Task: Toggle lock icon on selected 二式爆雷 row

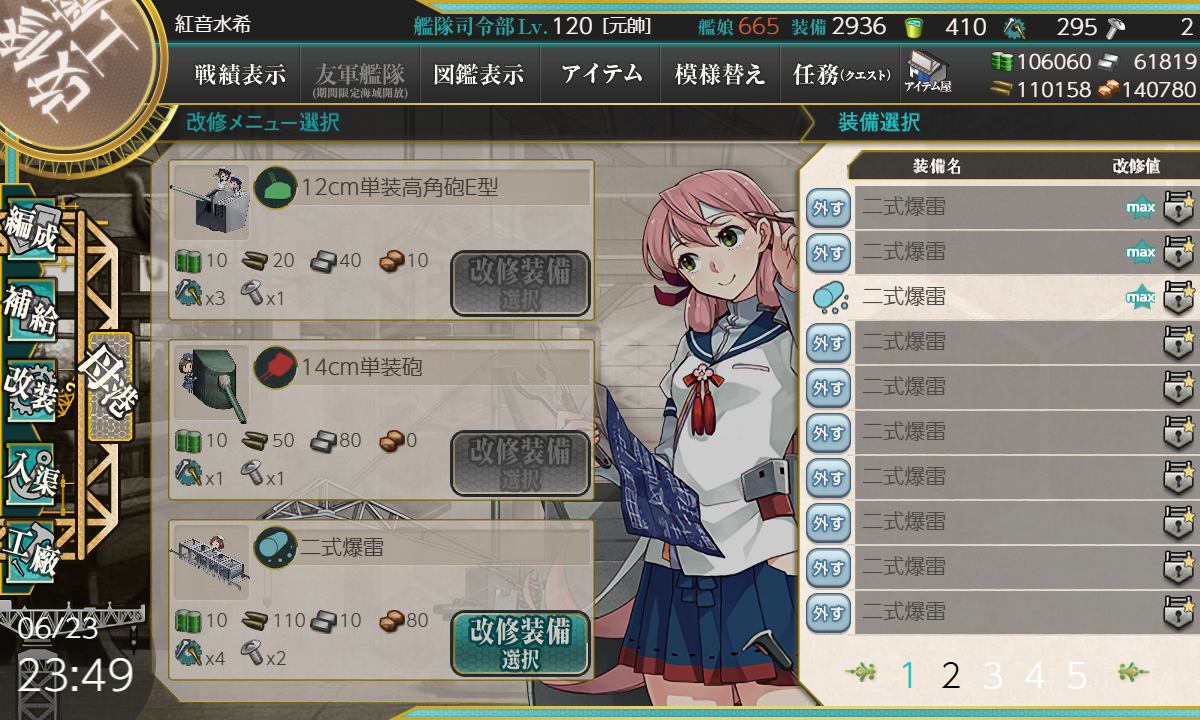Action: [1180, 297]
